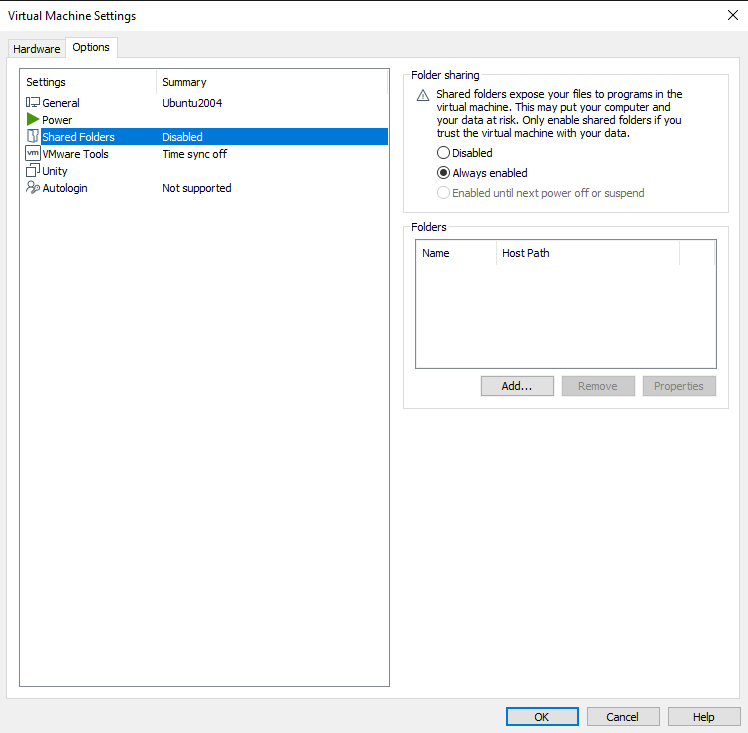Select the Always enabled radio option

[x=443, y=173]
